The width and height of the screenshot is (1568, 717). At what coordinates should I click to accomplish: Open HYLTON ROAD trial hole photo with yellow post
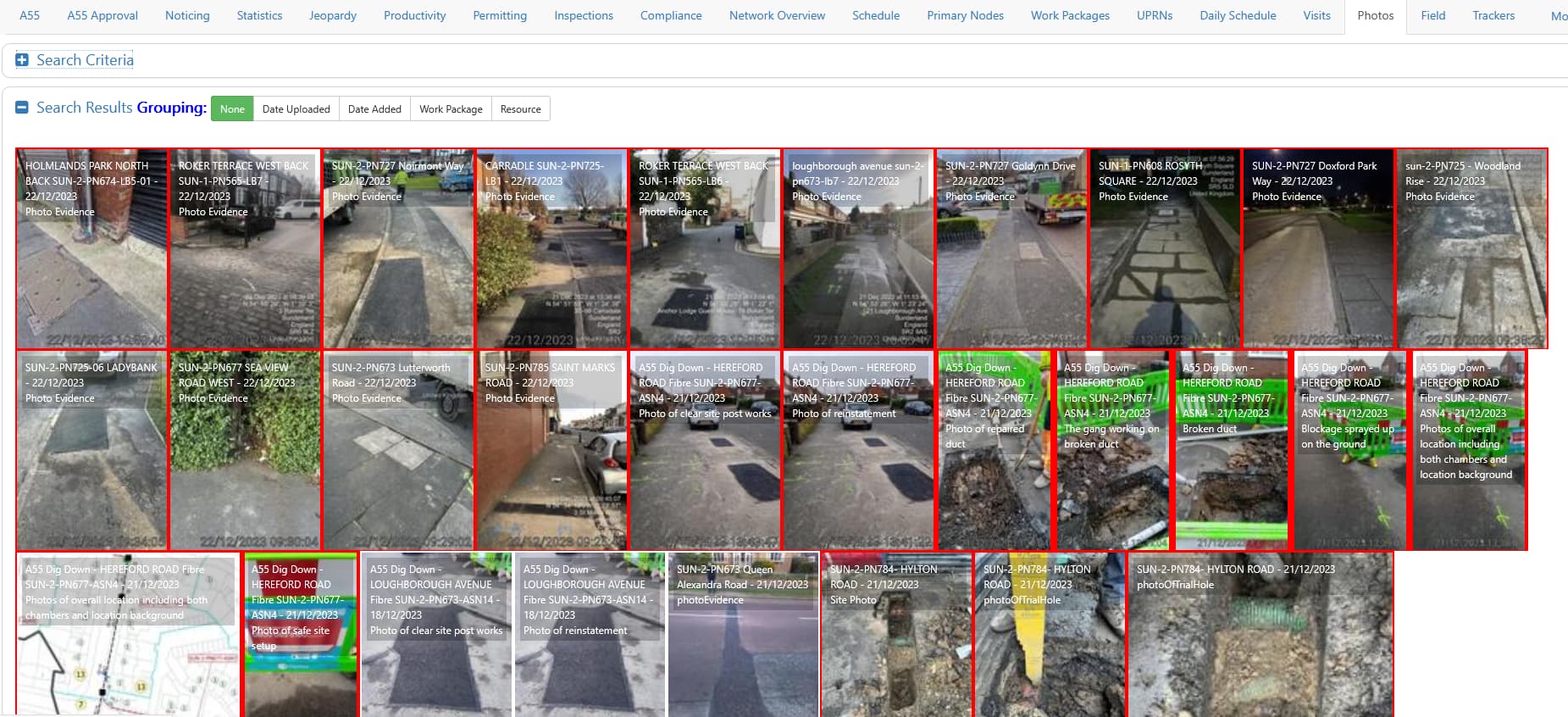tap(1050, 634)
